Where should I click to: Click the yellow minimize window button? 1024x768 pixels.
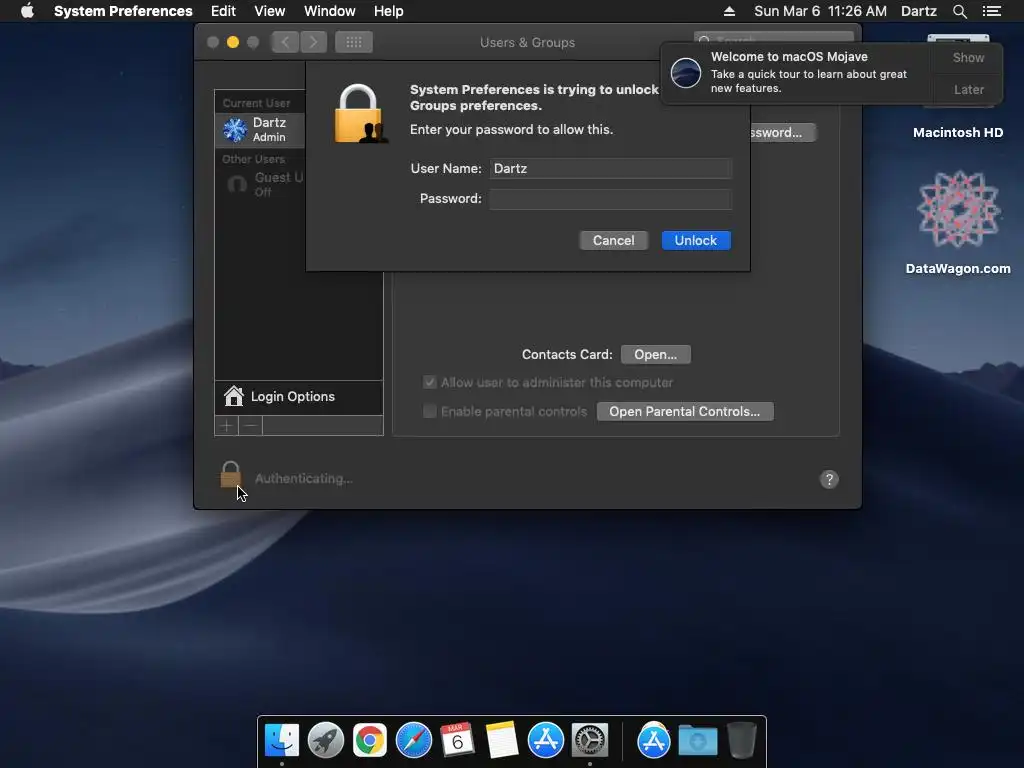click(232, 42)
